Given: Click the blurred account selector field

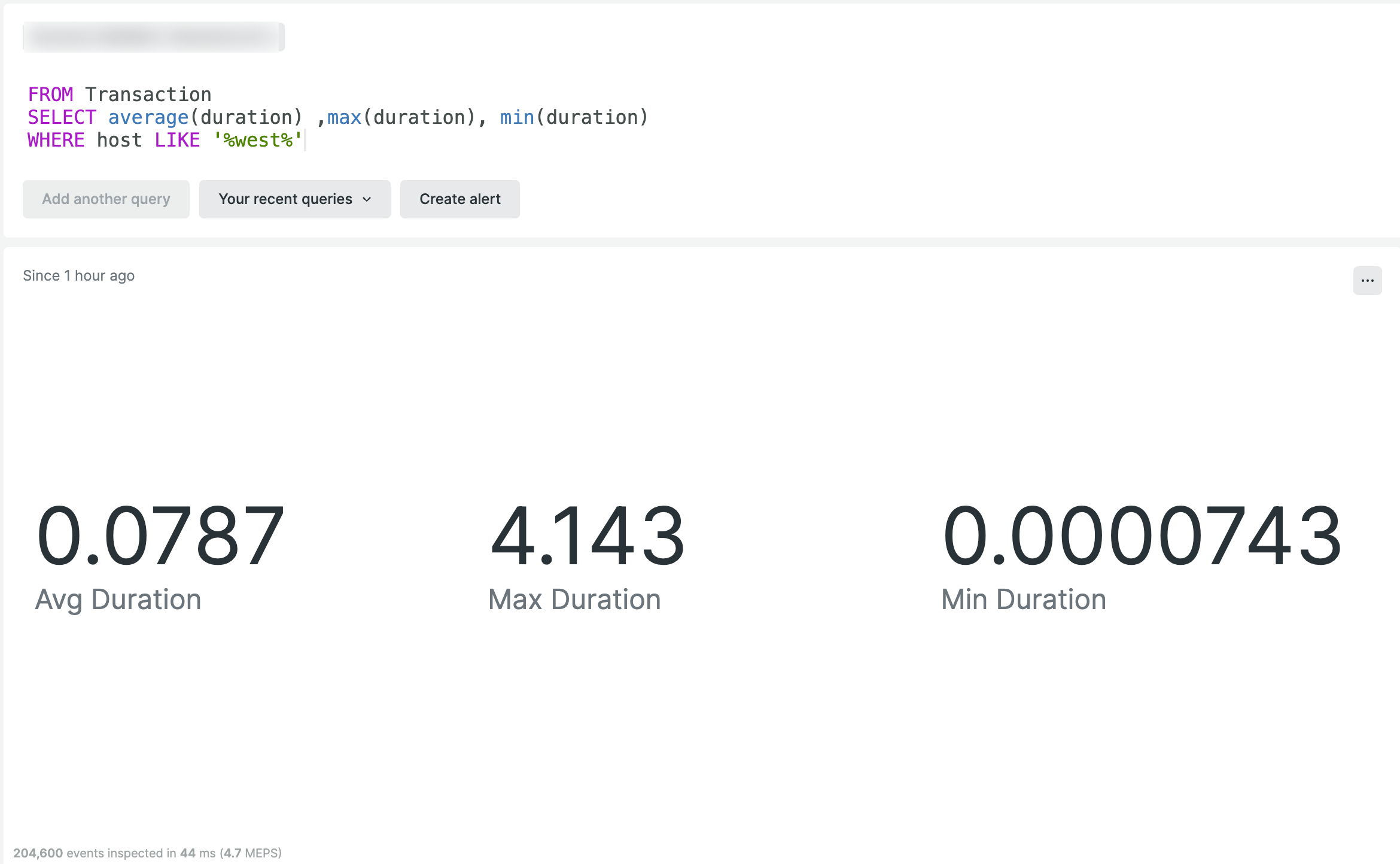Looking at the screenshot, I should [154, 37].
